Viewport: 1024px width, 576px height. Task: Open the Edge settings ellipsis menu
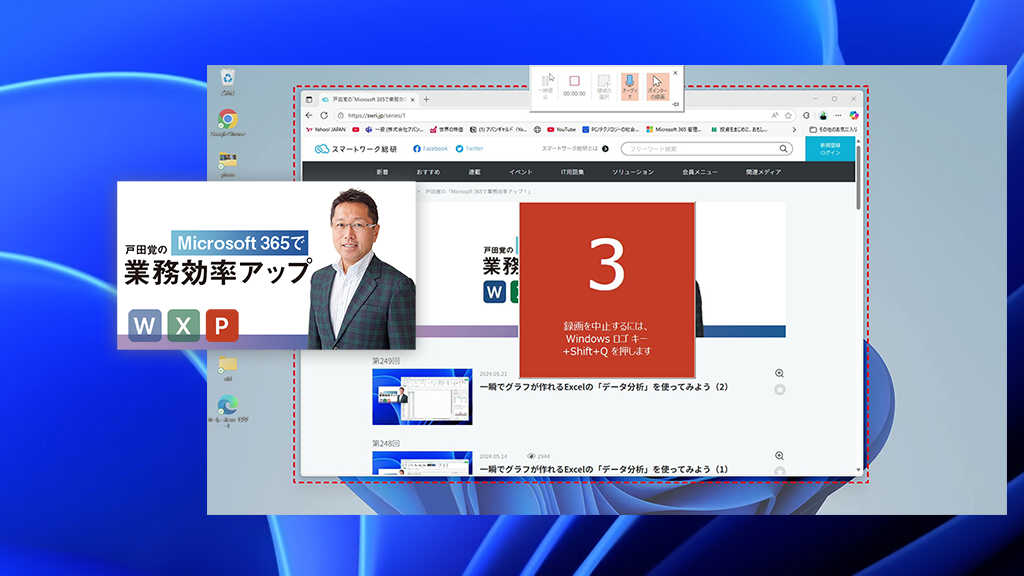point(838,115)
